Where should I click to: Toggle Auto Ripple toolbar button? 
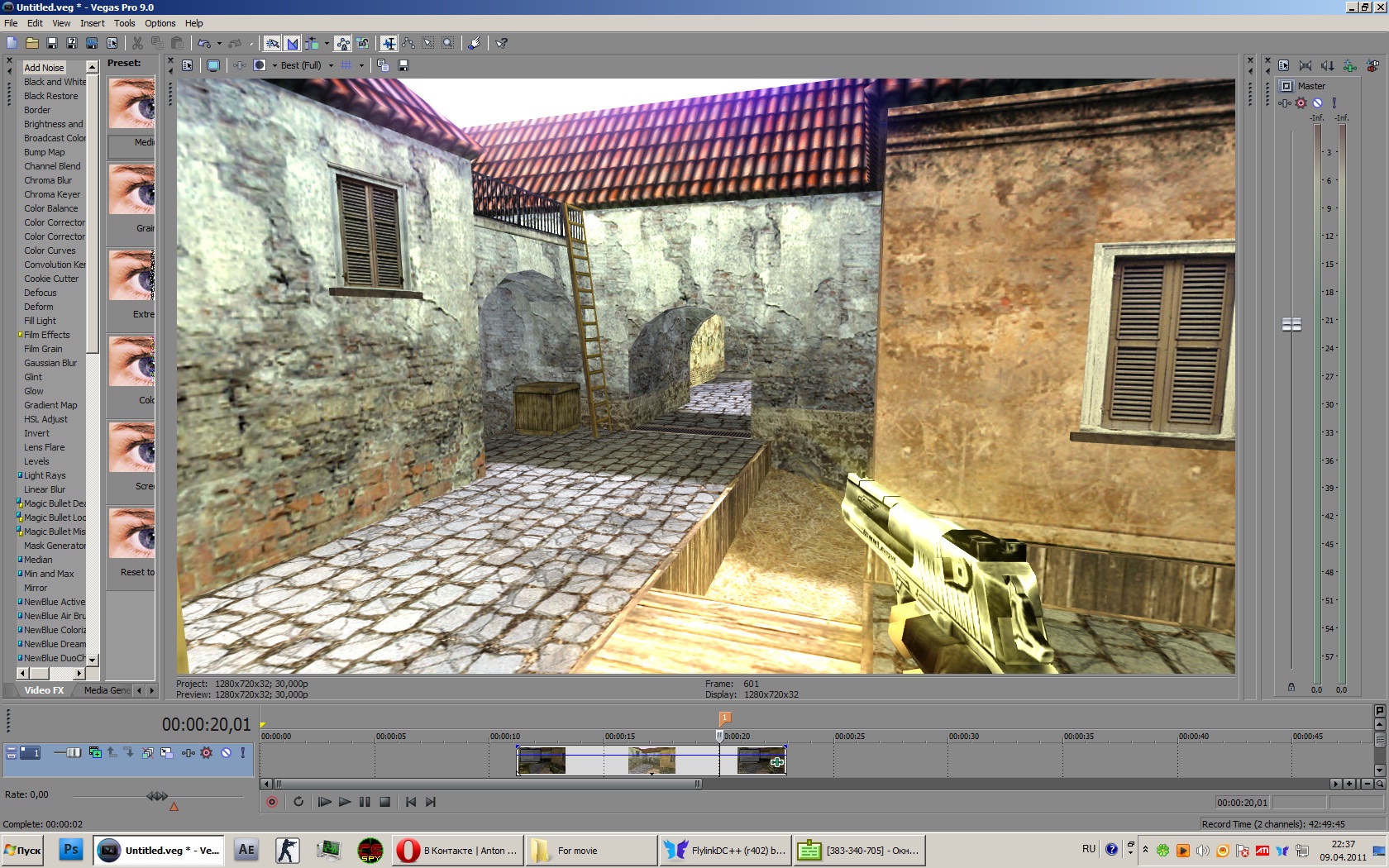pos(312,43)
